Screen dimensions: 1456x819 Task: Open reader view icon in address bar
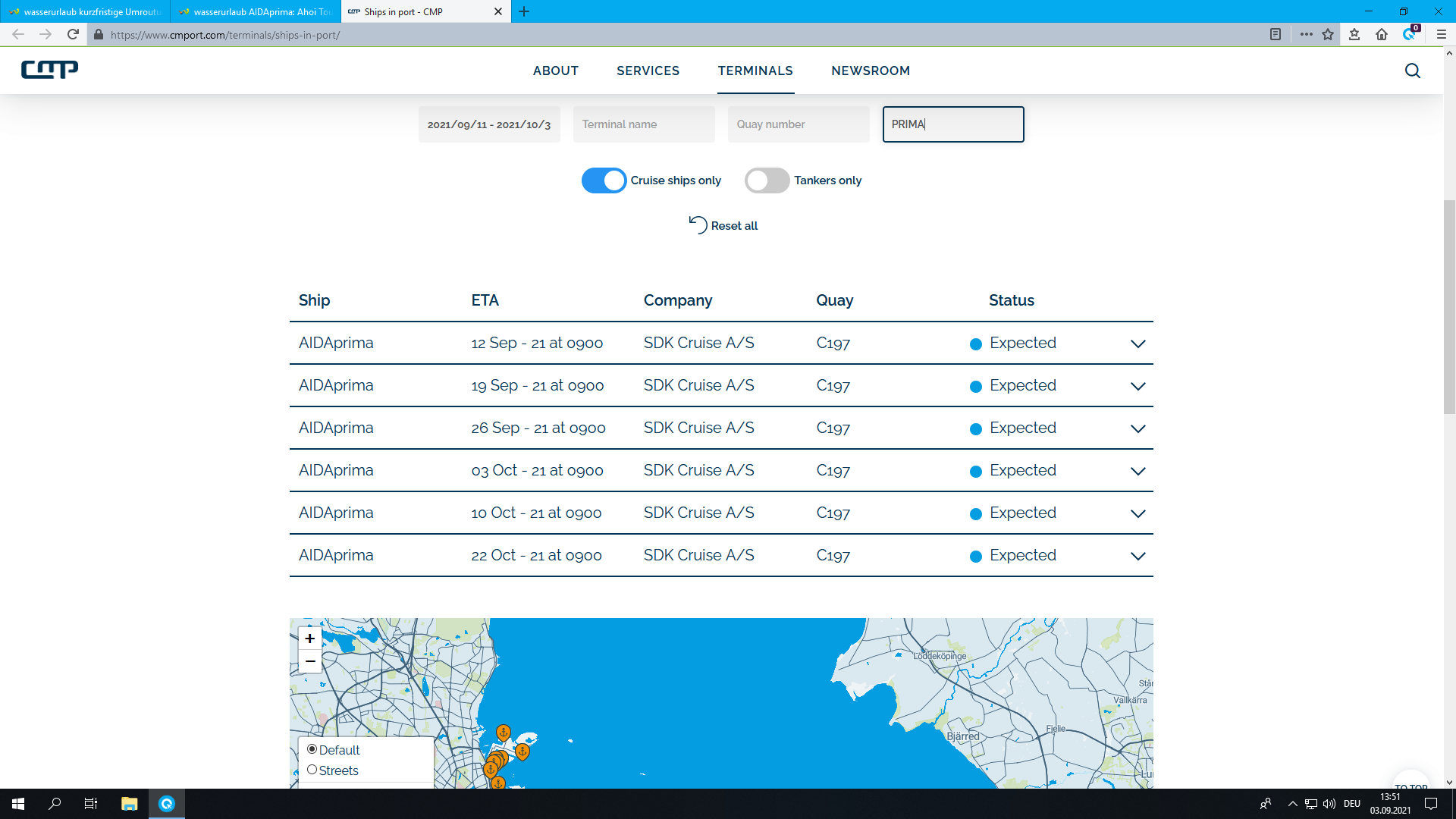coord(1276,34)
